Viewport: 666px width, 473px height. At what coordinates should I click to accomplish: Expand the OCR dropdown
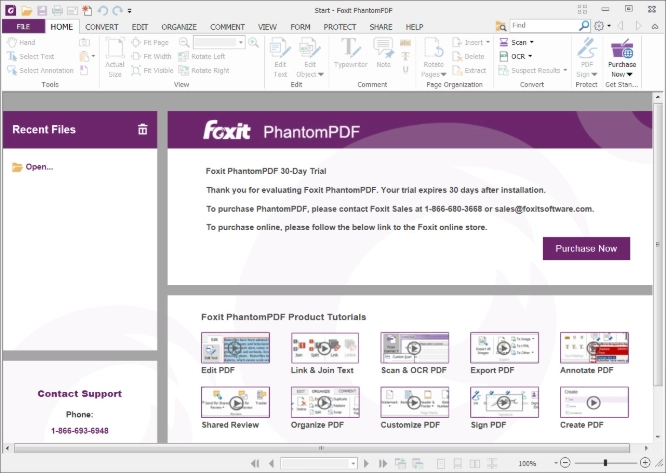coord(530,56)
